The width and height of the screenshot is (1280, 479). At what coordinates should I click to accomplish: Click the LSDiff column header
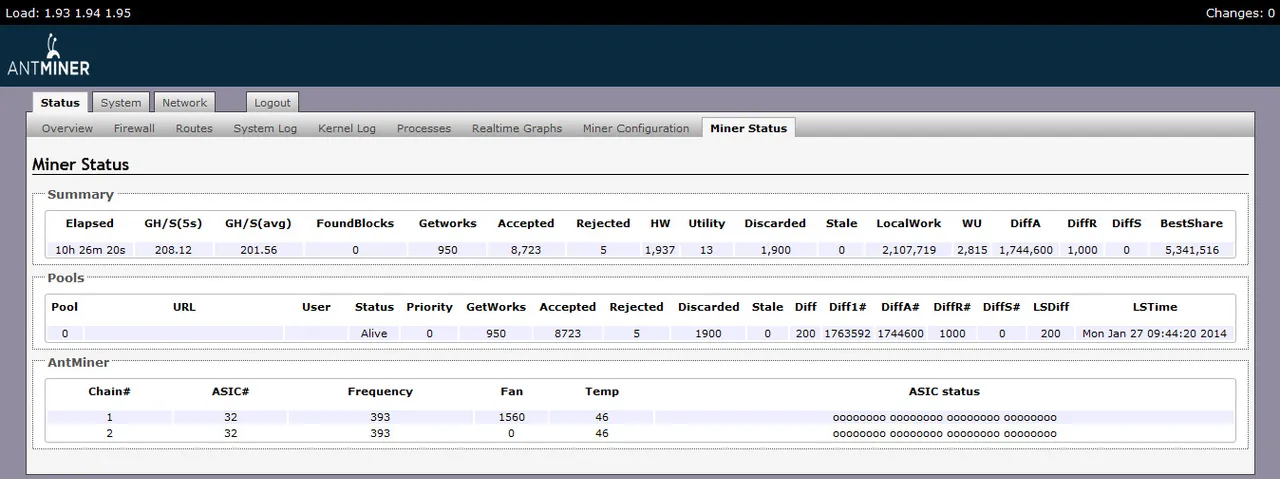(1050, 307)
